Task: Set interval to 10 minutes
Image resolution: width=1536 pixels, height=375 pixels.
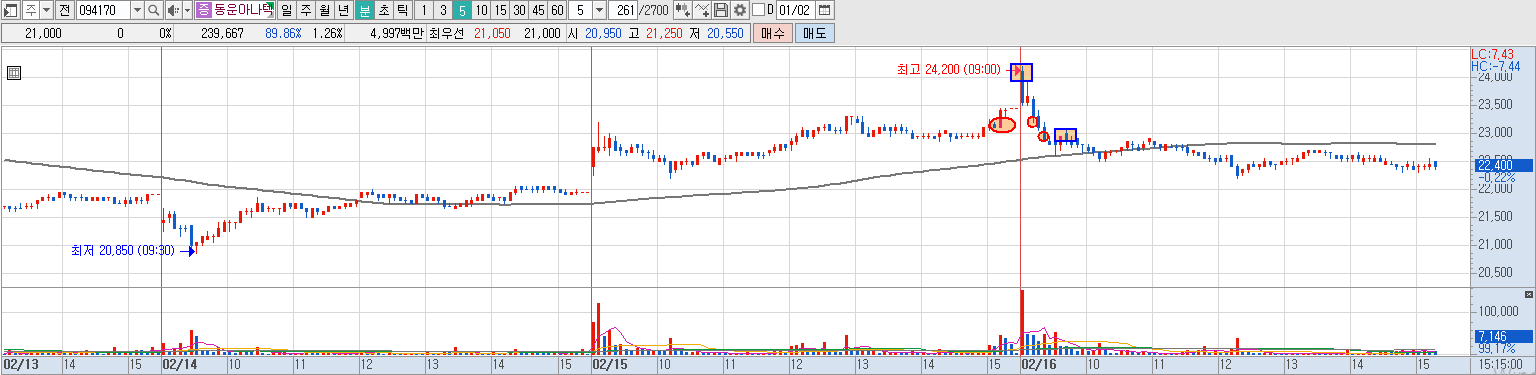Action: pos(481,10)
